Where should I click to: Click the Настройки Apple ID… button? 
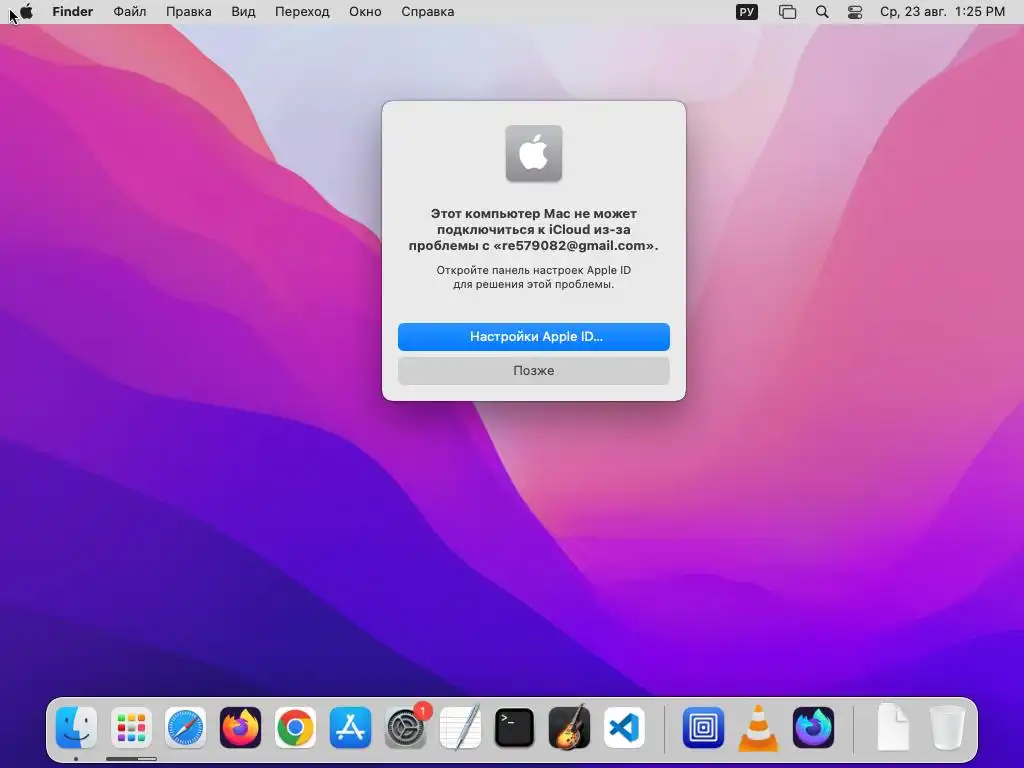(x=534, y=336)
